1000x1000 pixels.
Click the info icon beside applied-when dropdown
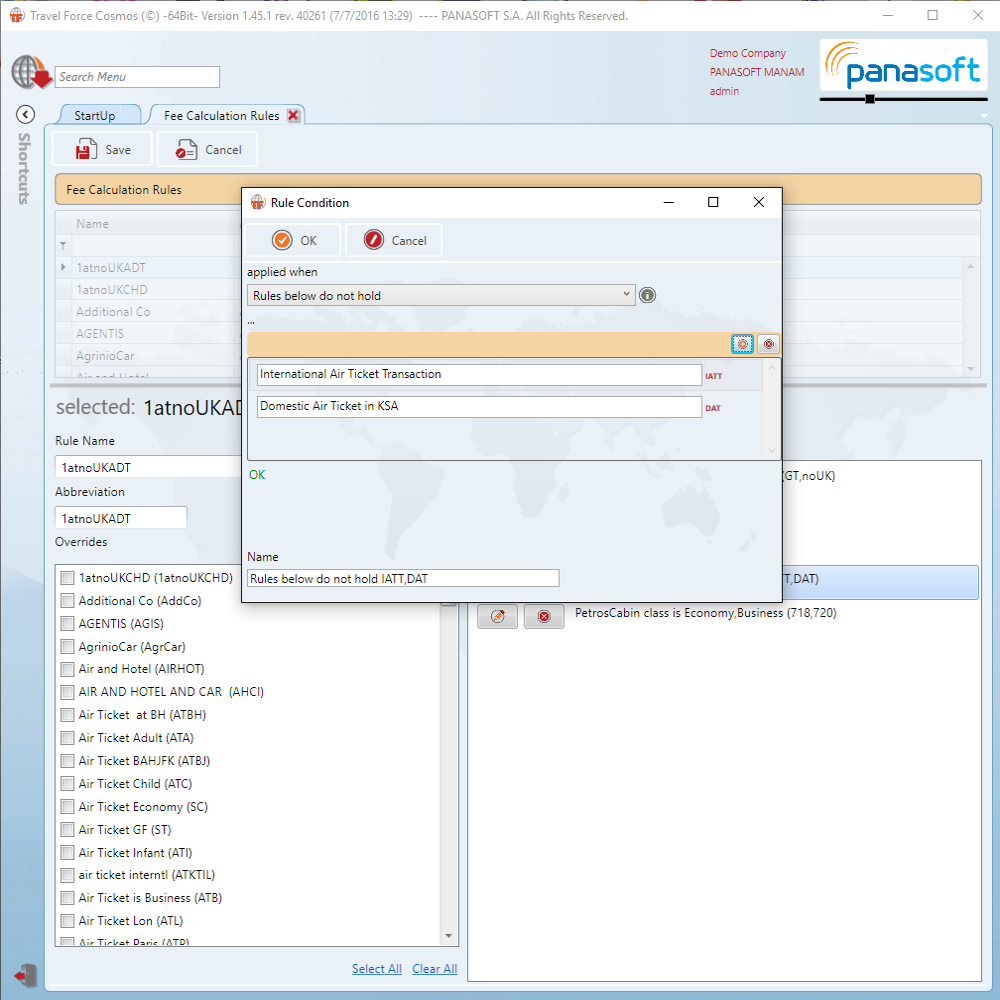coord(647,295)
